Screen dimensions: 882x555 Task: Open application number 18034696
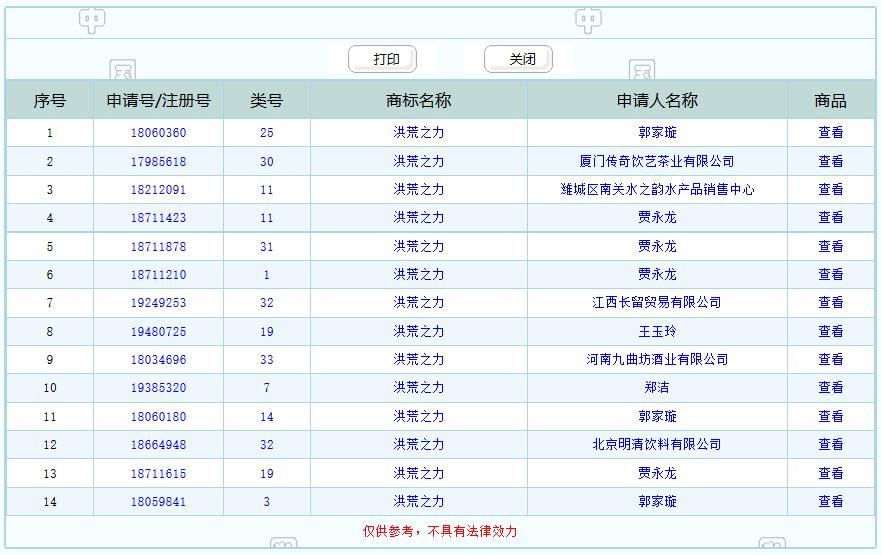click(158, 359)
